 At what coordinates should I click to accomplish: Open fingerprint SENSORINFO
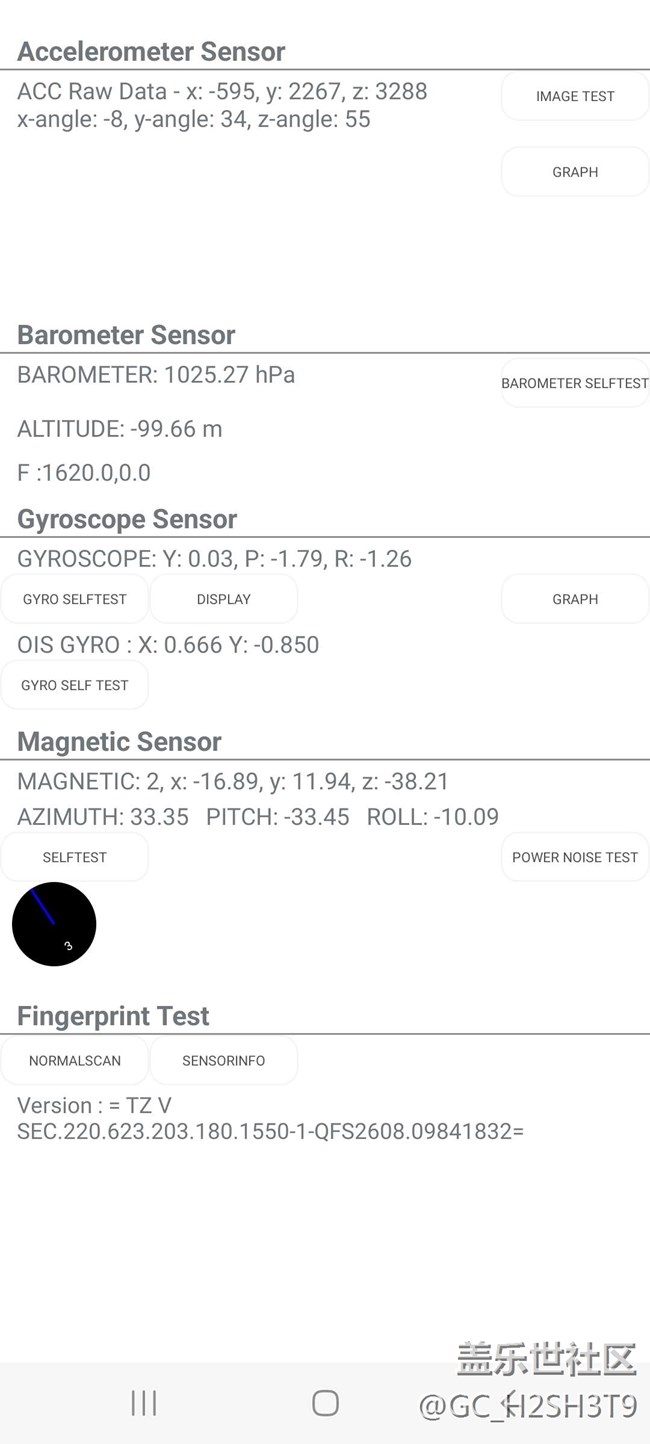224,1060
